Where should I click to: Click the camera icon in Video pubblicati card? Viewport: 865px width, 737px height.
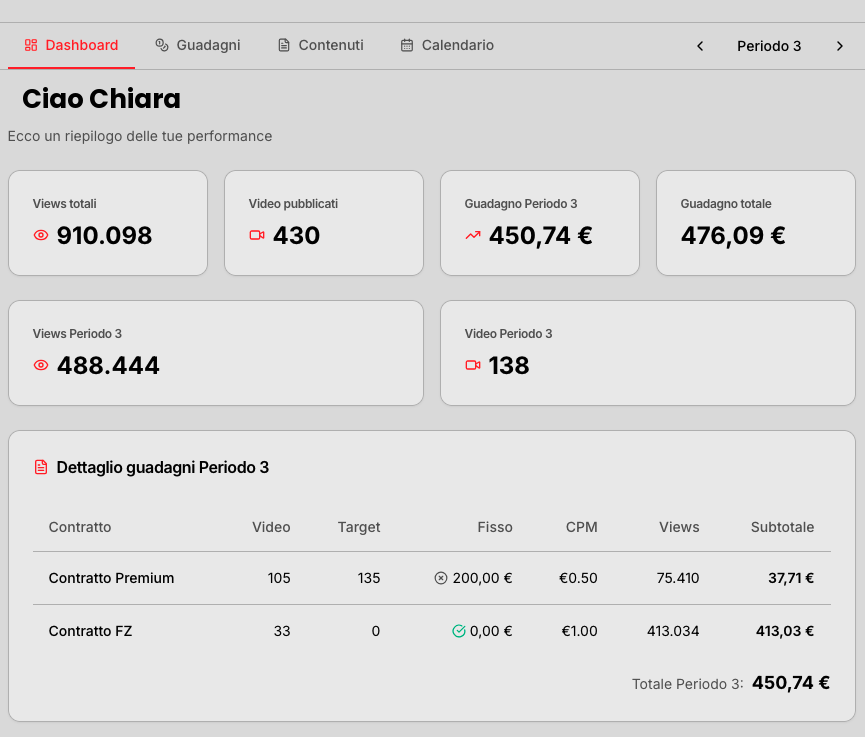[257, 236]
